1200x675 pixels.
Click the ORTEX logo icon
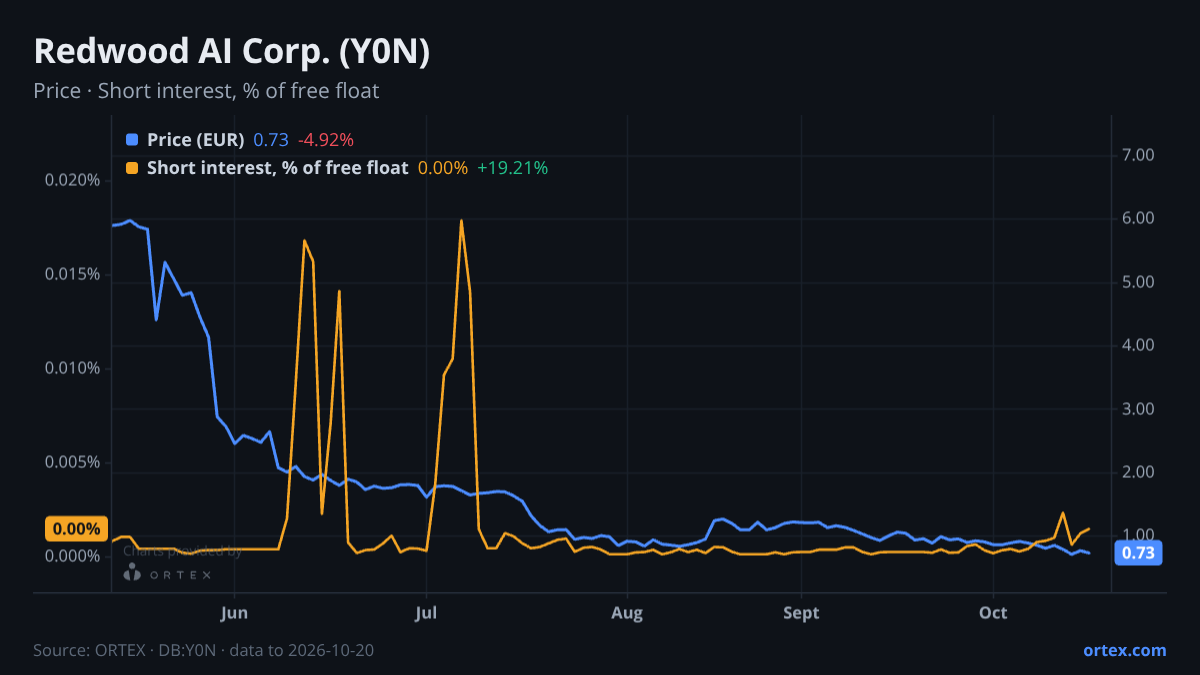pyautogui.click(x=132, y=573)
